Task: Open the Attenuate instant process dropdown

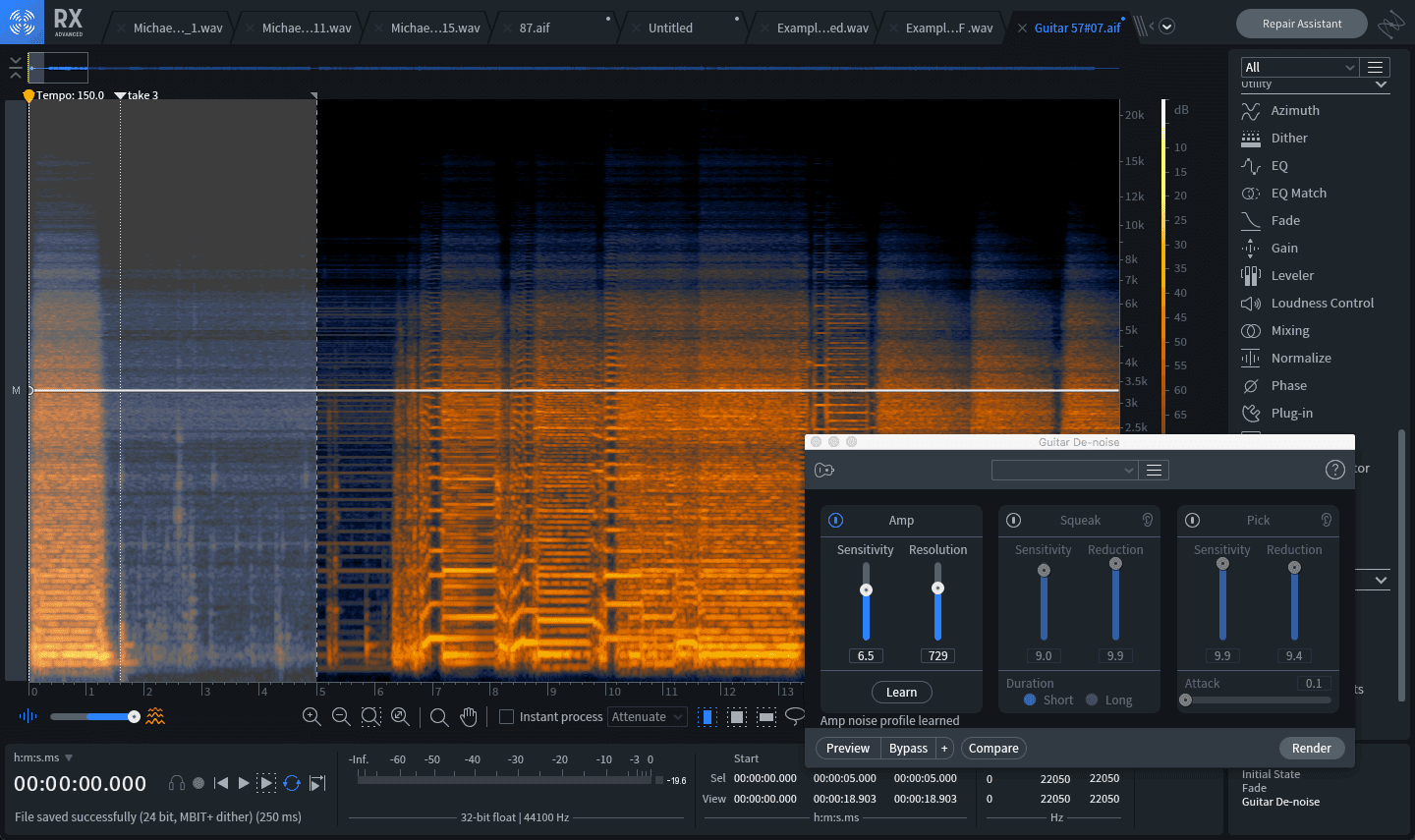Action: (x=647, y=717)
